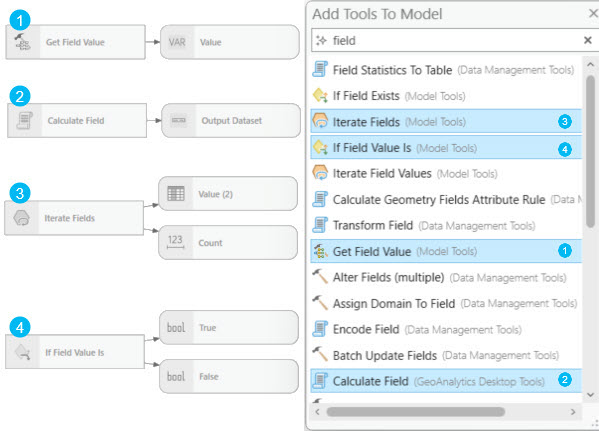Click the Iterate Fields iterator icon in model
The width and height of the screenshot is (599, 431).
21,218
